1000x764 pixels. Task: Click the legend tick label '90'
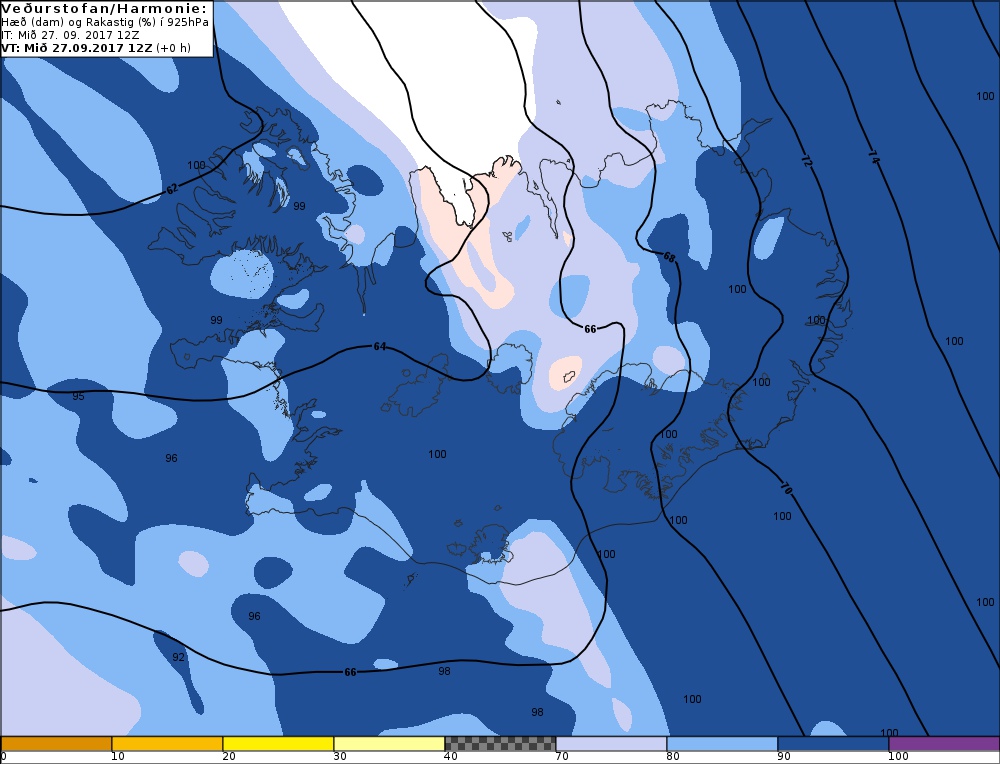coord(784,757)
